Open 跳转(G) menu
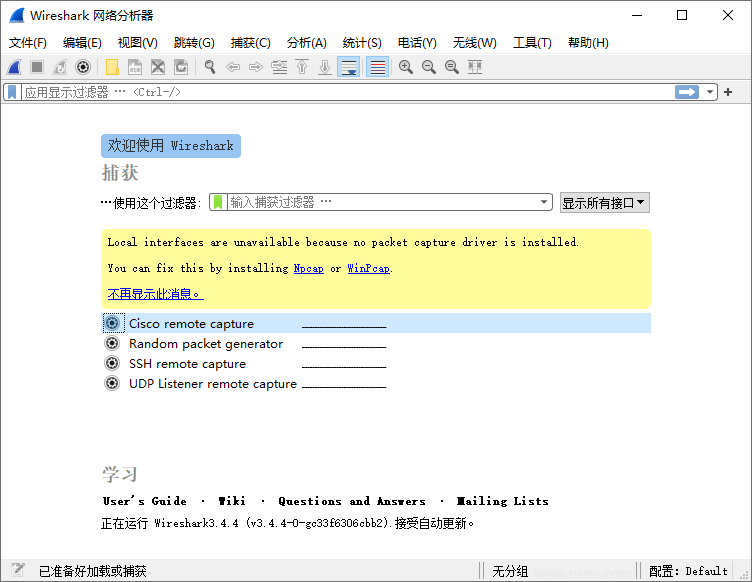 [194, 43]
